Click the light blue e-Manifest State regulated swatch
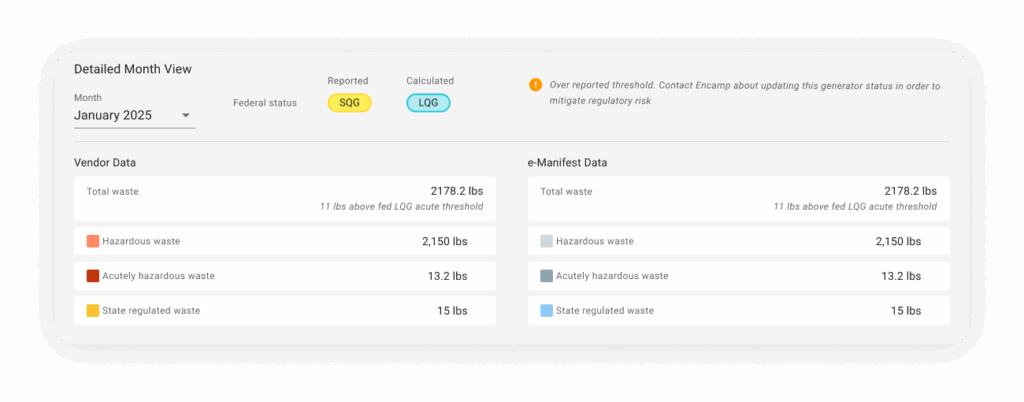This screenshot has width=1024, height=402. [x=546, y=311]
